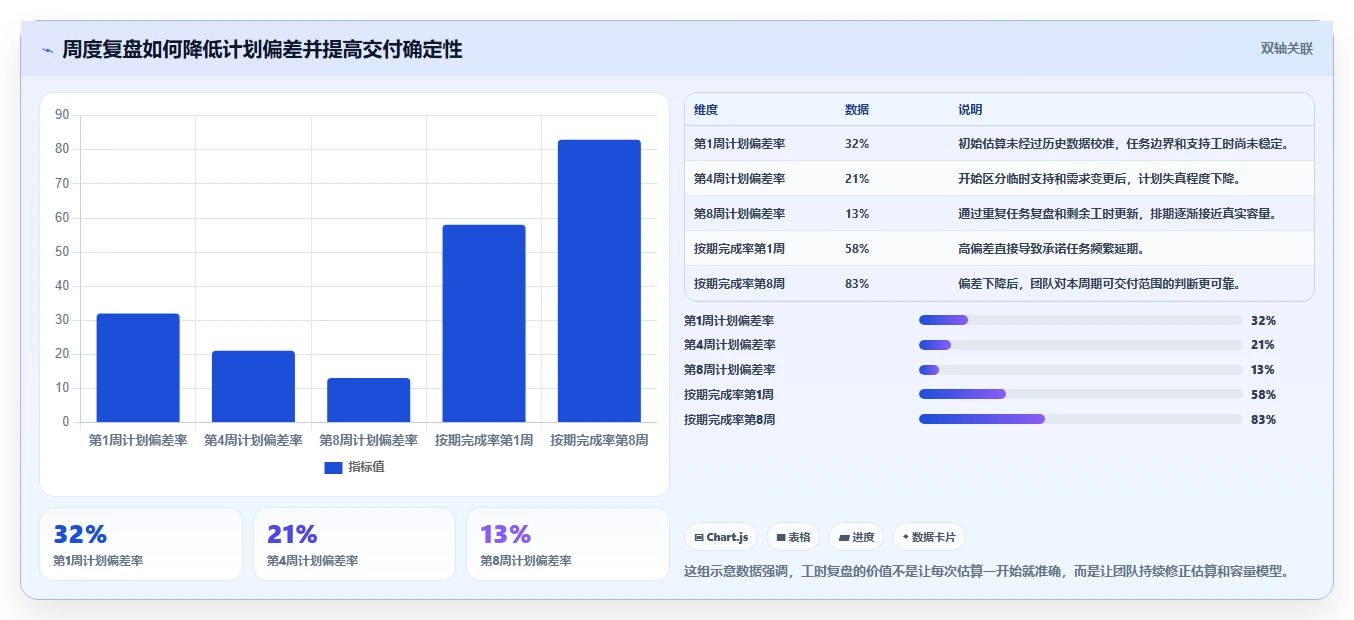This screenshot has height=620, width=1354.
Task: Select the 数据卡片 tag chip
Action: click(x=929, y=537)
